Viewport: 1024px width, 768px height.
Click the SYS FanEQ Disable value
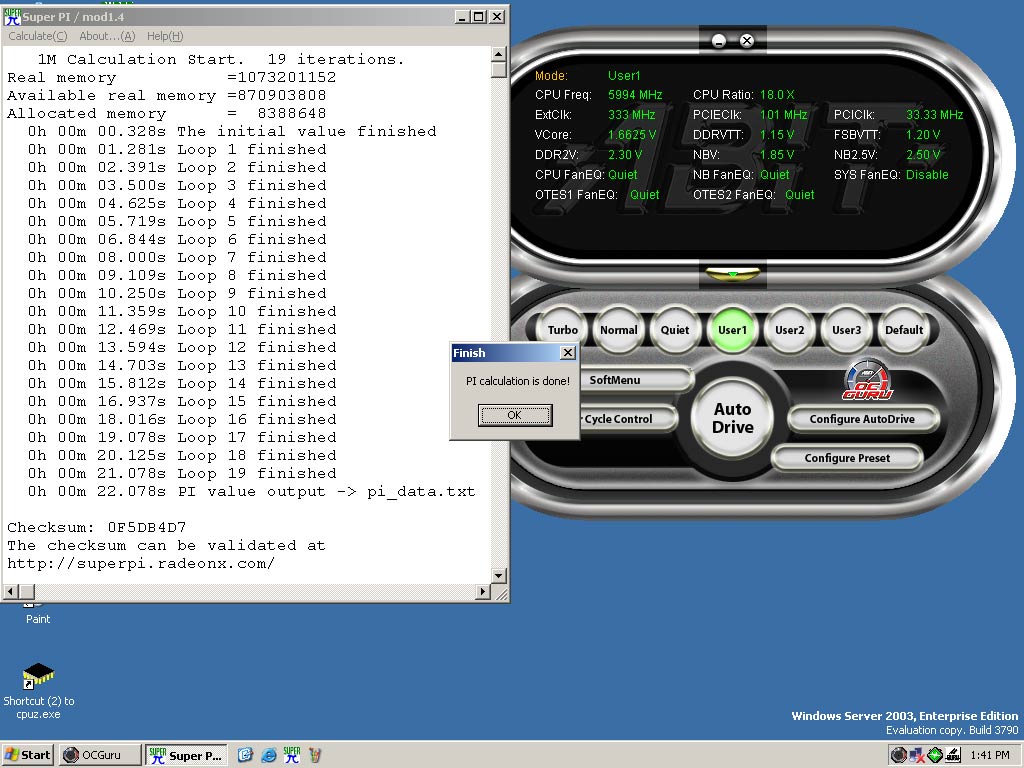pyautogui.click(x=927, y=174)
